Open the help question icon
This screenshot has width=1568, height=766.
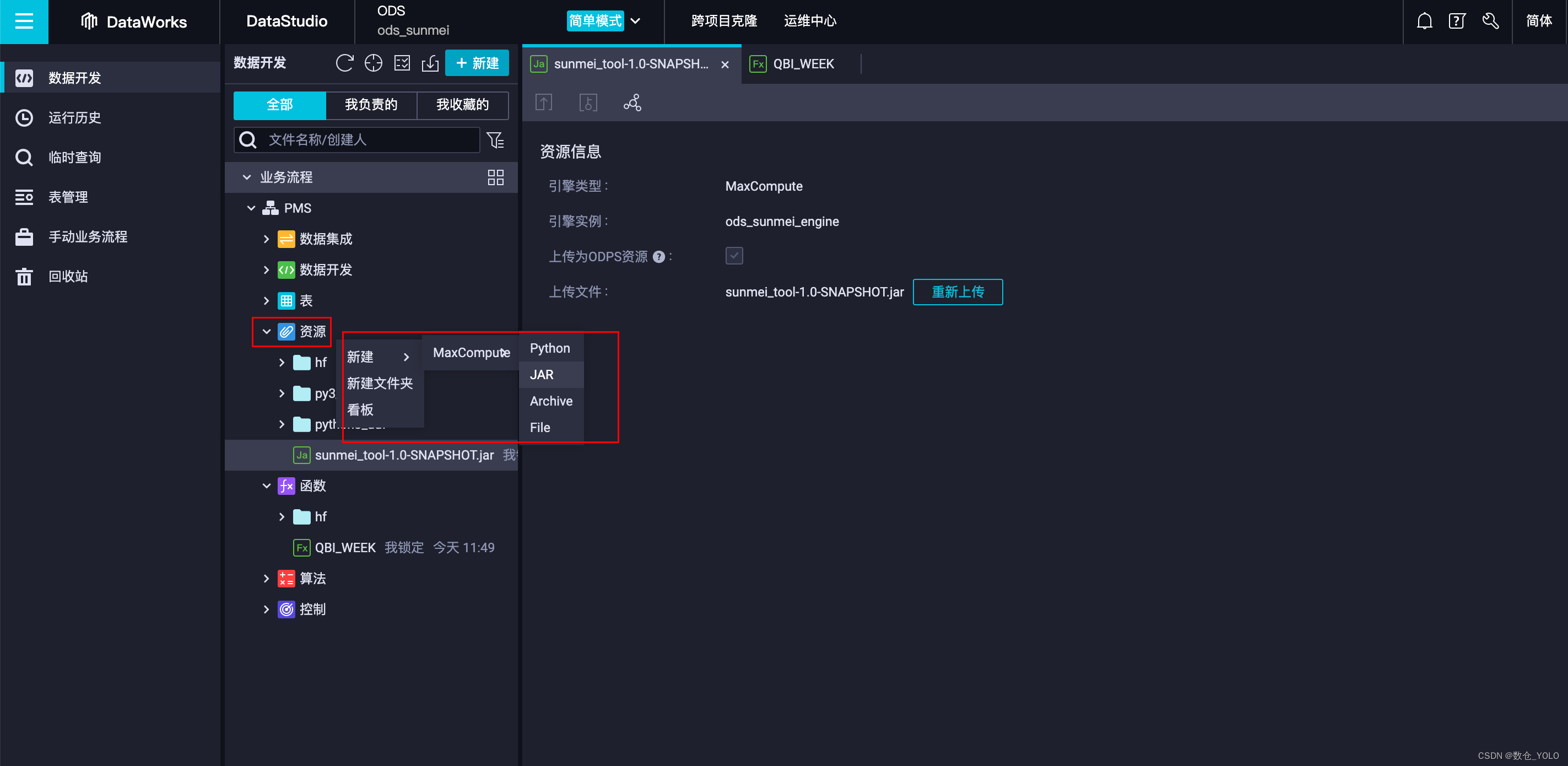point(1457,21)
